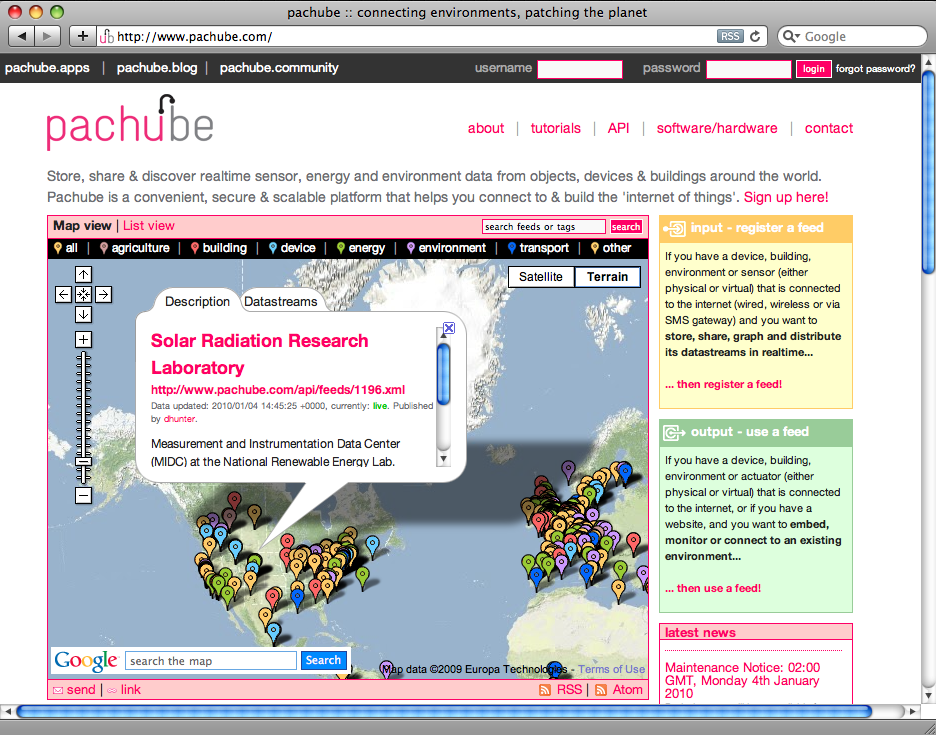This screenshot has height=735, width=936.
Task: Open the about page
Action: [x=486, y=128]
